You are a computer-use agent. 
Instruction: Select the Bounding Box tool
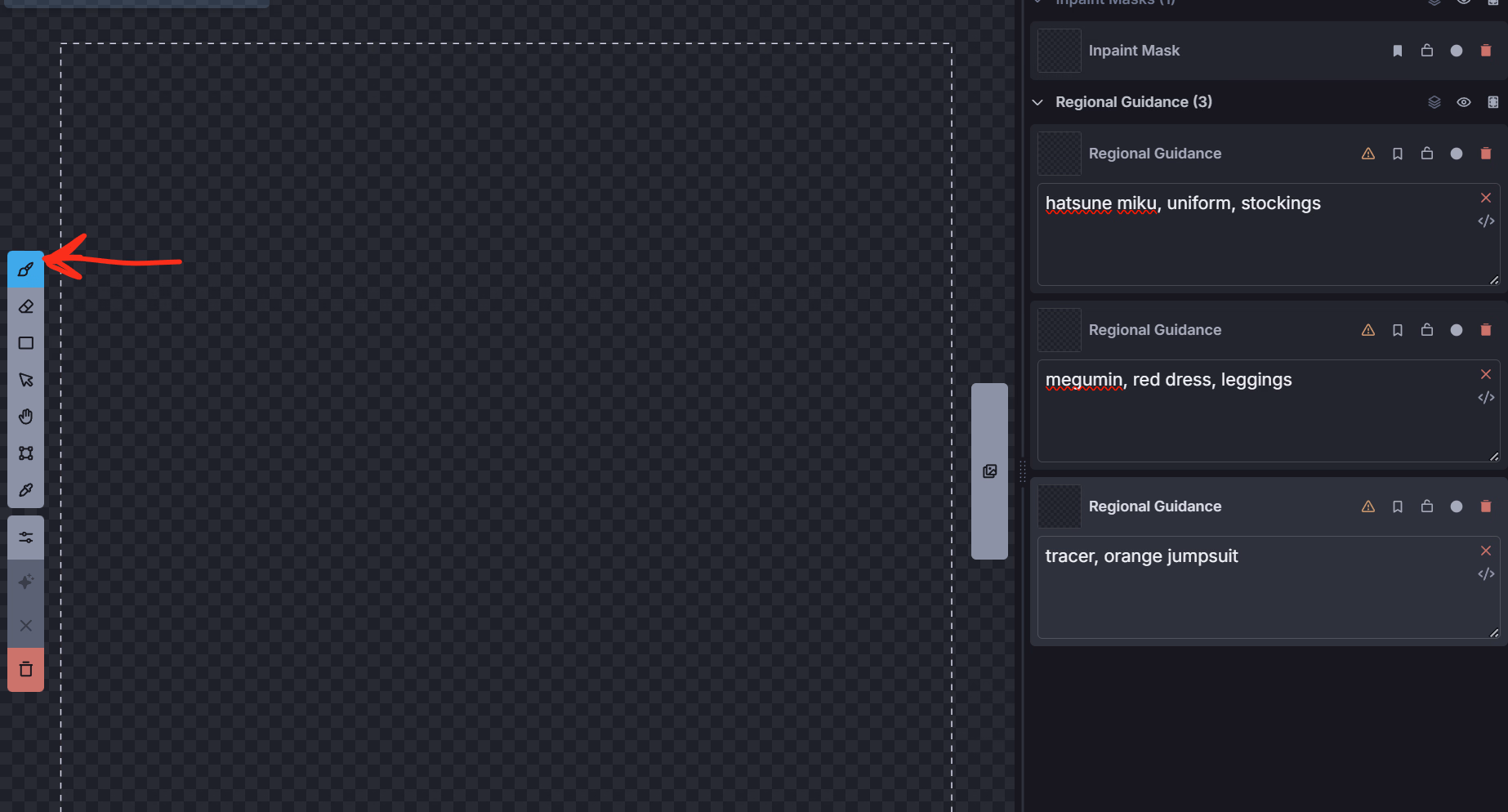(x=25, y=453)
